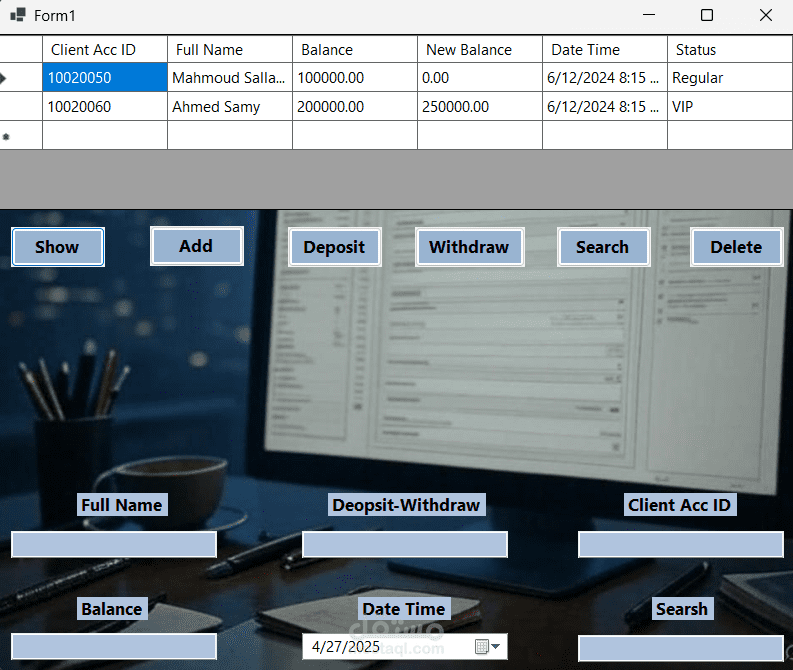The width and height of the screenshot is (793, 670).
Task: Close the Form1 window
Action: click(x=766, y=15)
